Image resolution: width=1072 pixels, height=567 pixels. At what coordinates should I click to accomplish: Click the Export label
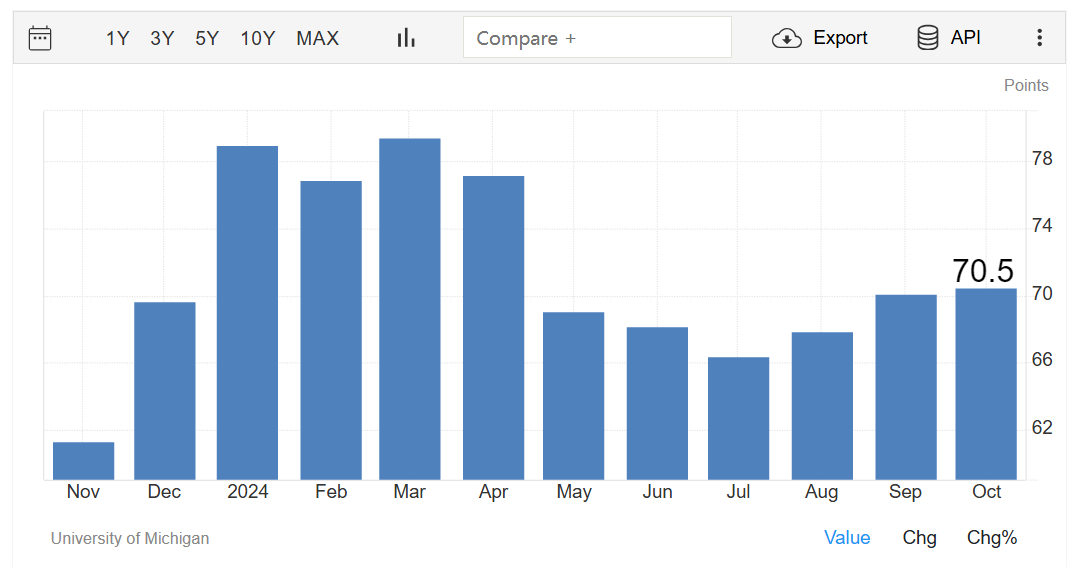[x=840, y=38]
